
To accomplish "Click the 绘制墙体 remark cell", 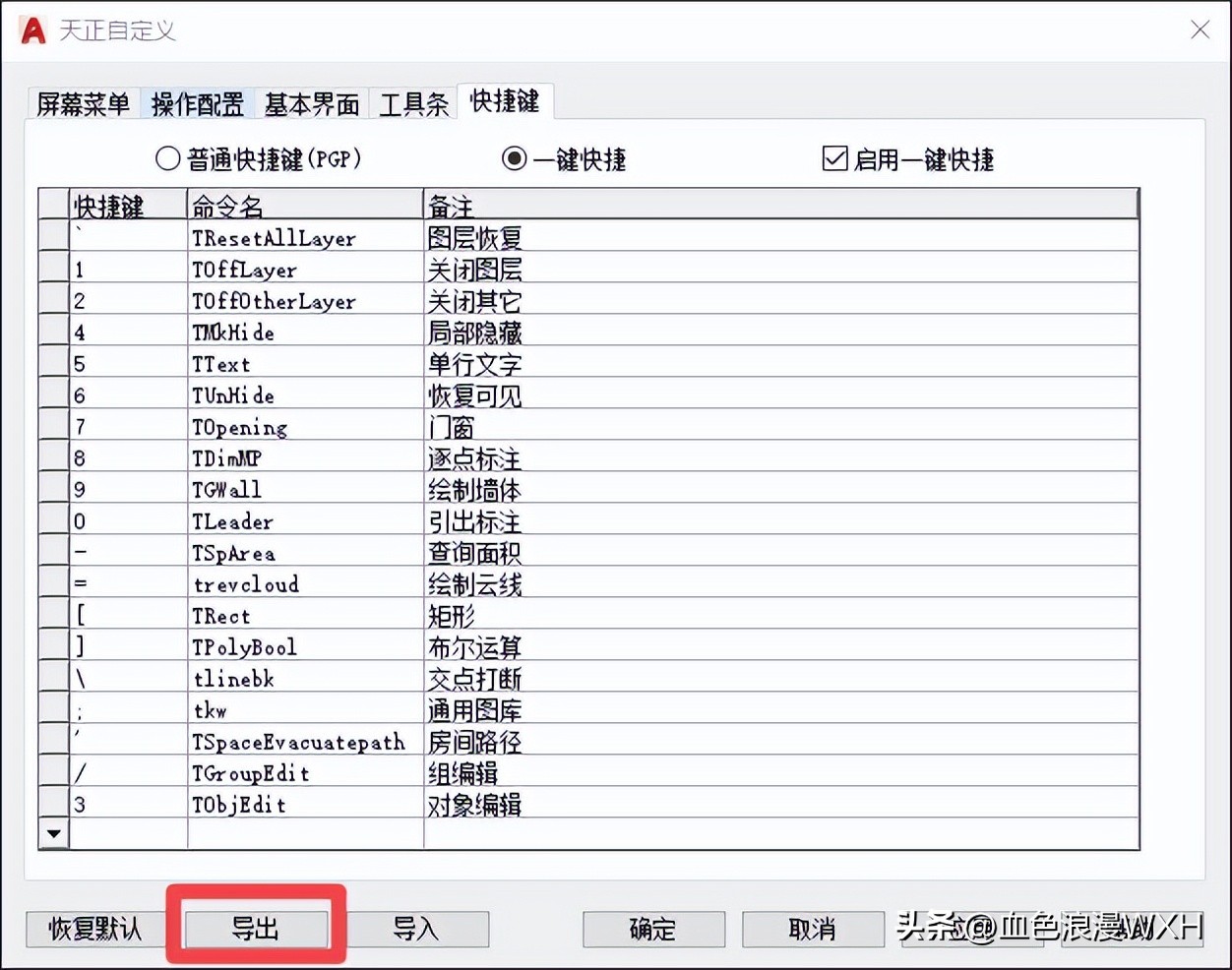I will [781, 489].
